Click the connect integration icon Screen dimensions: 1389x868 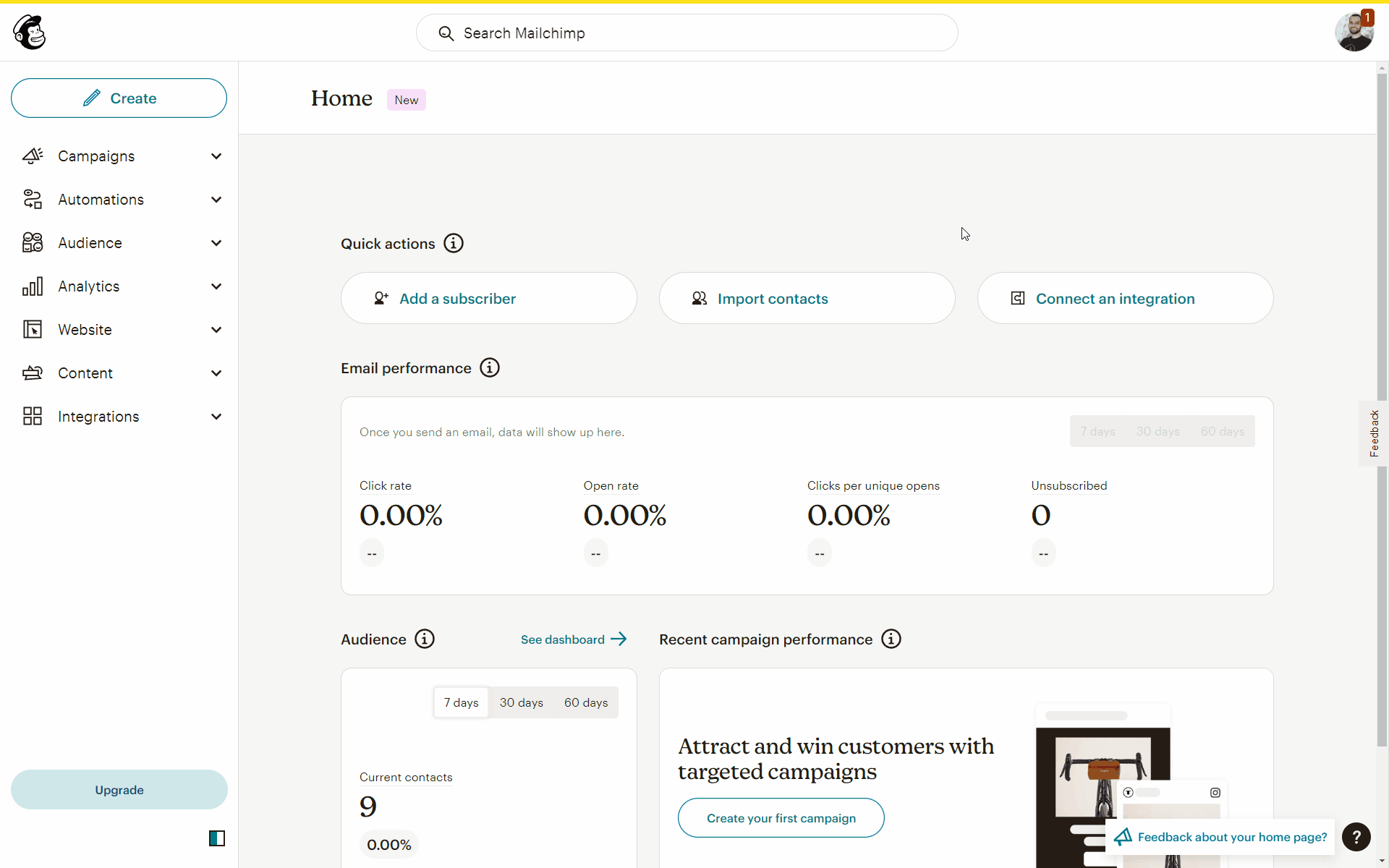1018,298
